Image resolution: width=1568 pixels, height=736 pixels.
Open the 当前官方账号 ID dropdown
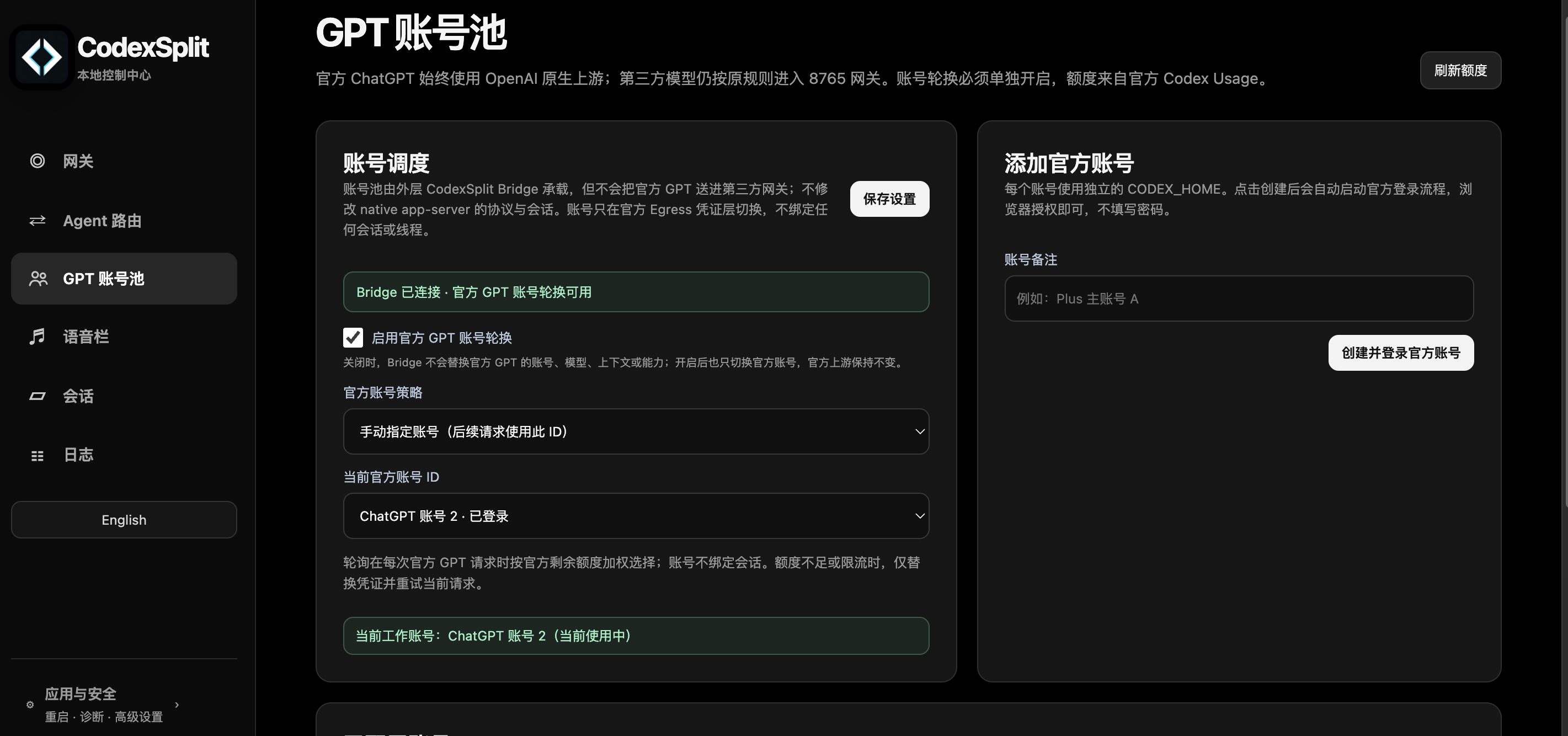tap(636, 516)
